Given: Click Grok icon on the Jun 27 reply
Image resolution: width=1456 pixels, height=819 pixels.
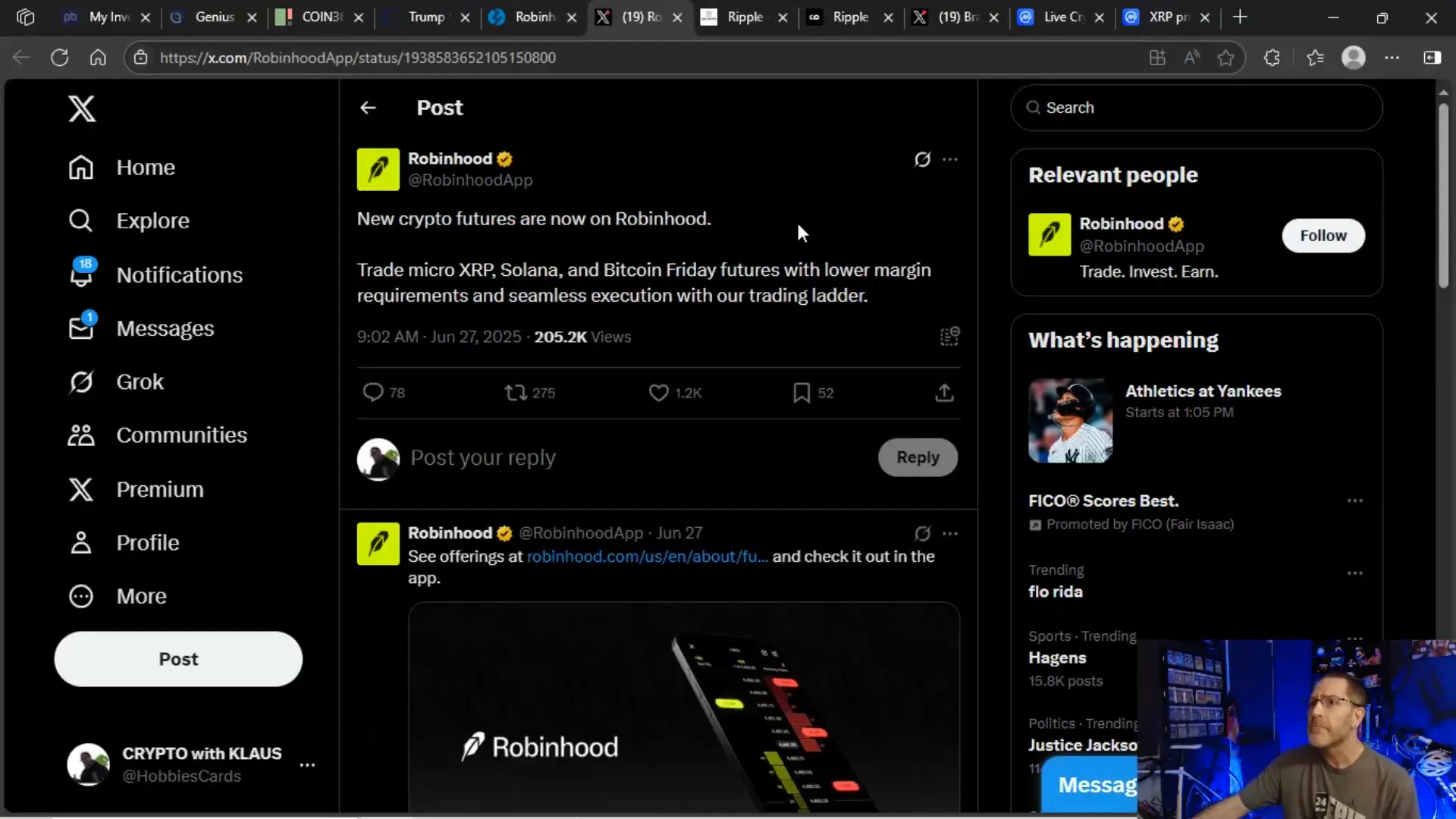Looking at the screenshot, I should 922,534.
